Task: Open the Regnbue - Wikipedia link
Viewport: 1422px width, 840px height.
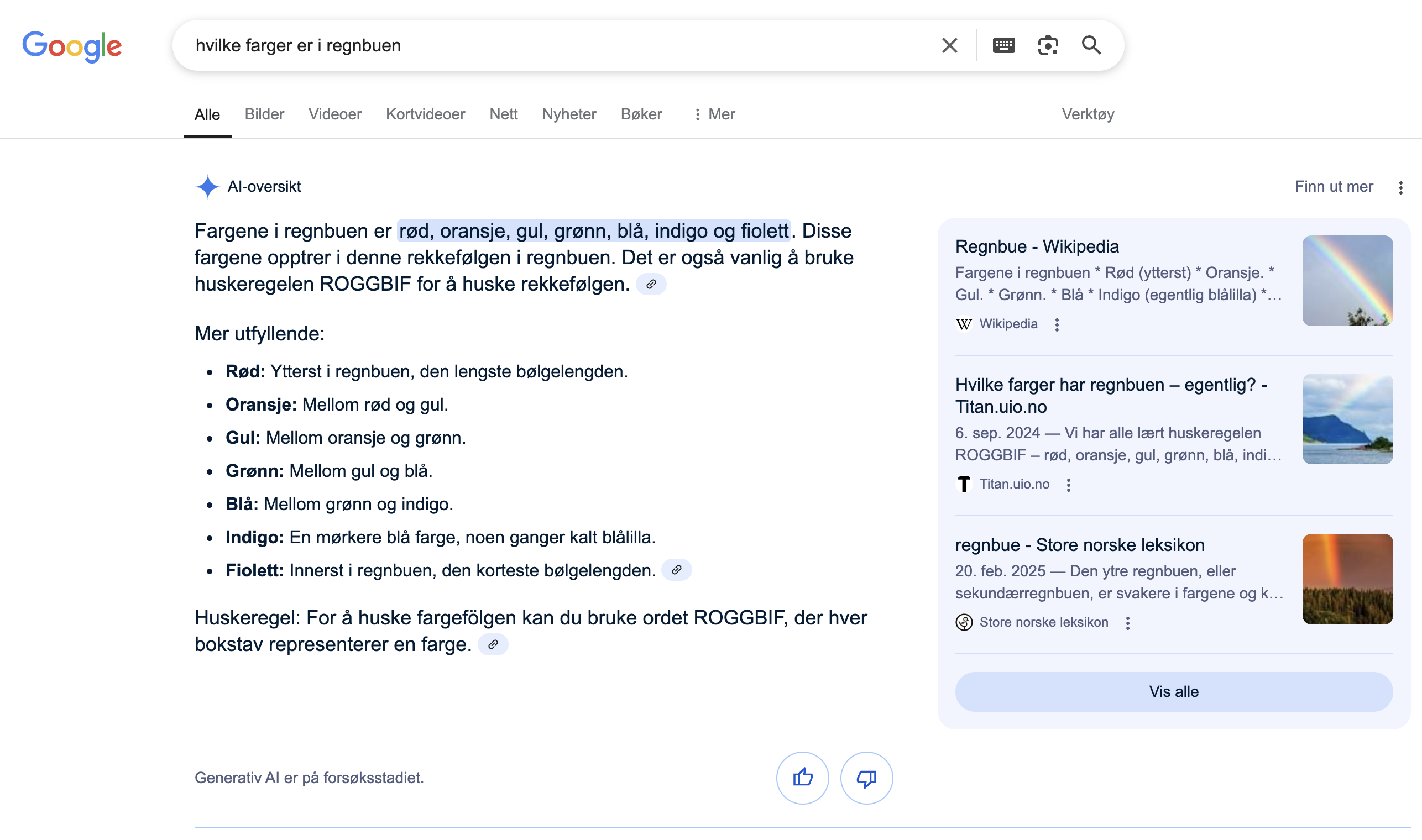Action: (x=1036, y=246)
